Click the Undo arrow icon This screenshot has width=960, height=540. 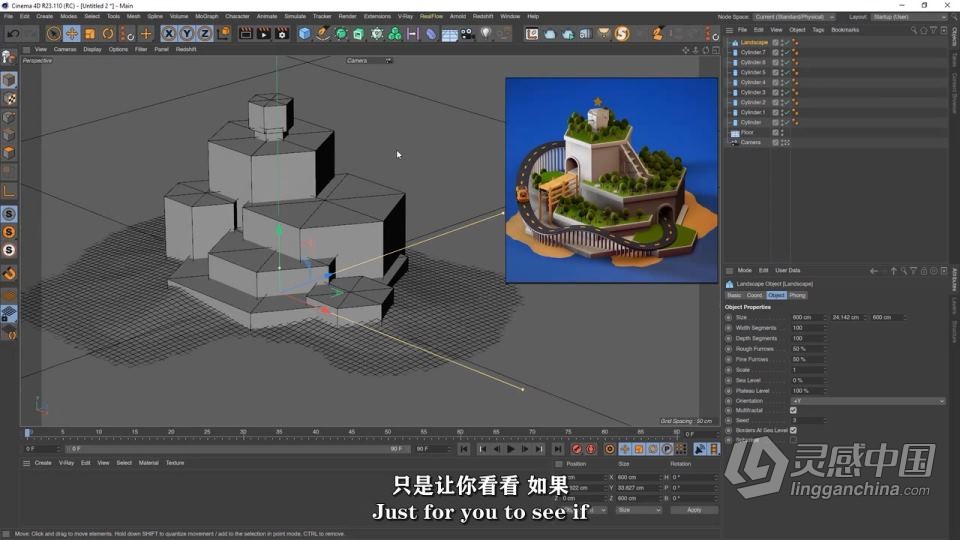pyautogui.click(x=13, y=34)
